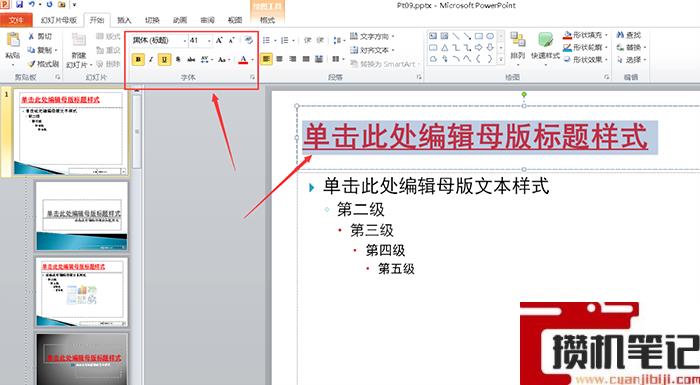Click Replace (替换) button
700x385 pixels.
coord(631,47)
